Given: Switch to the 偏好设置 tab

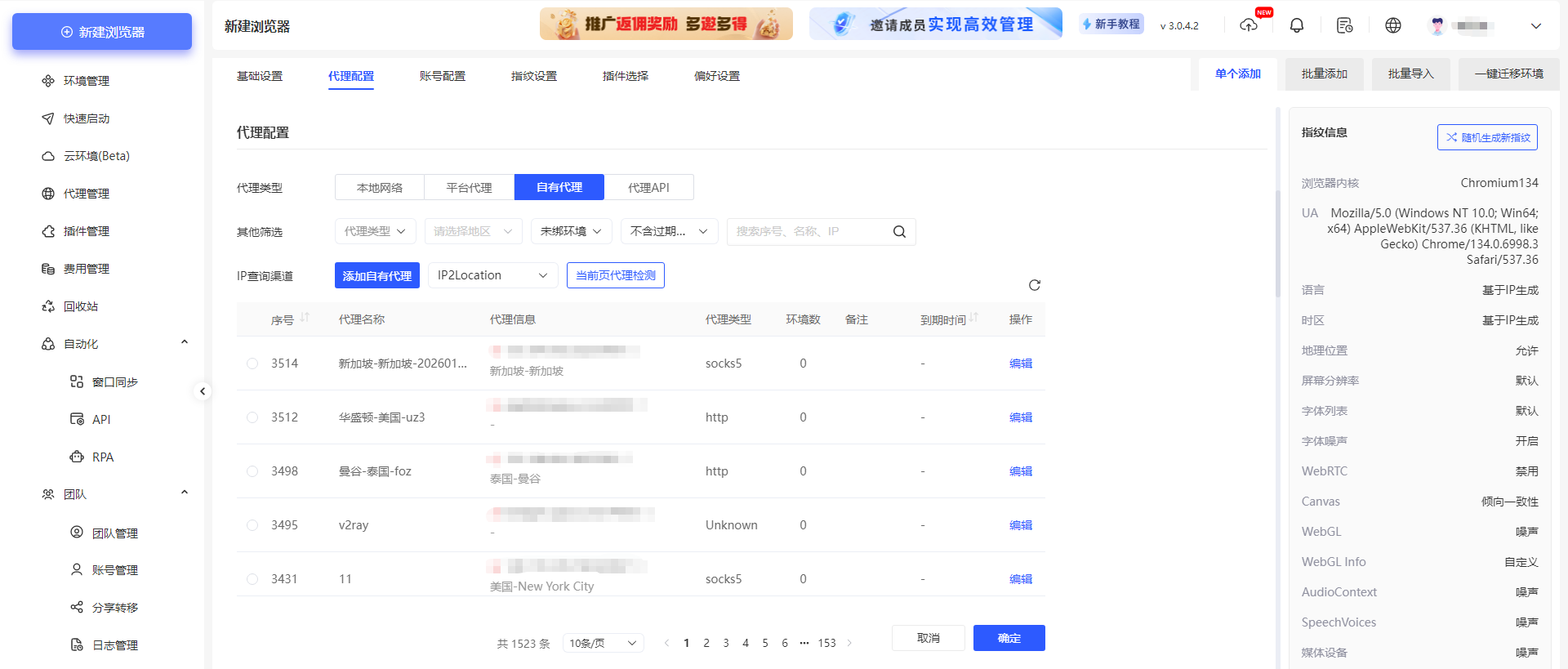Looking at the screenshot, I should point(717,76).
